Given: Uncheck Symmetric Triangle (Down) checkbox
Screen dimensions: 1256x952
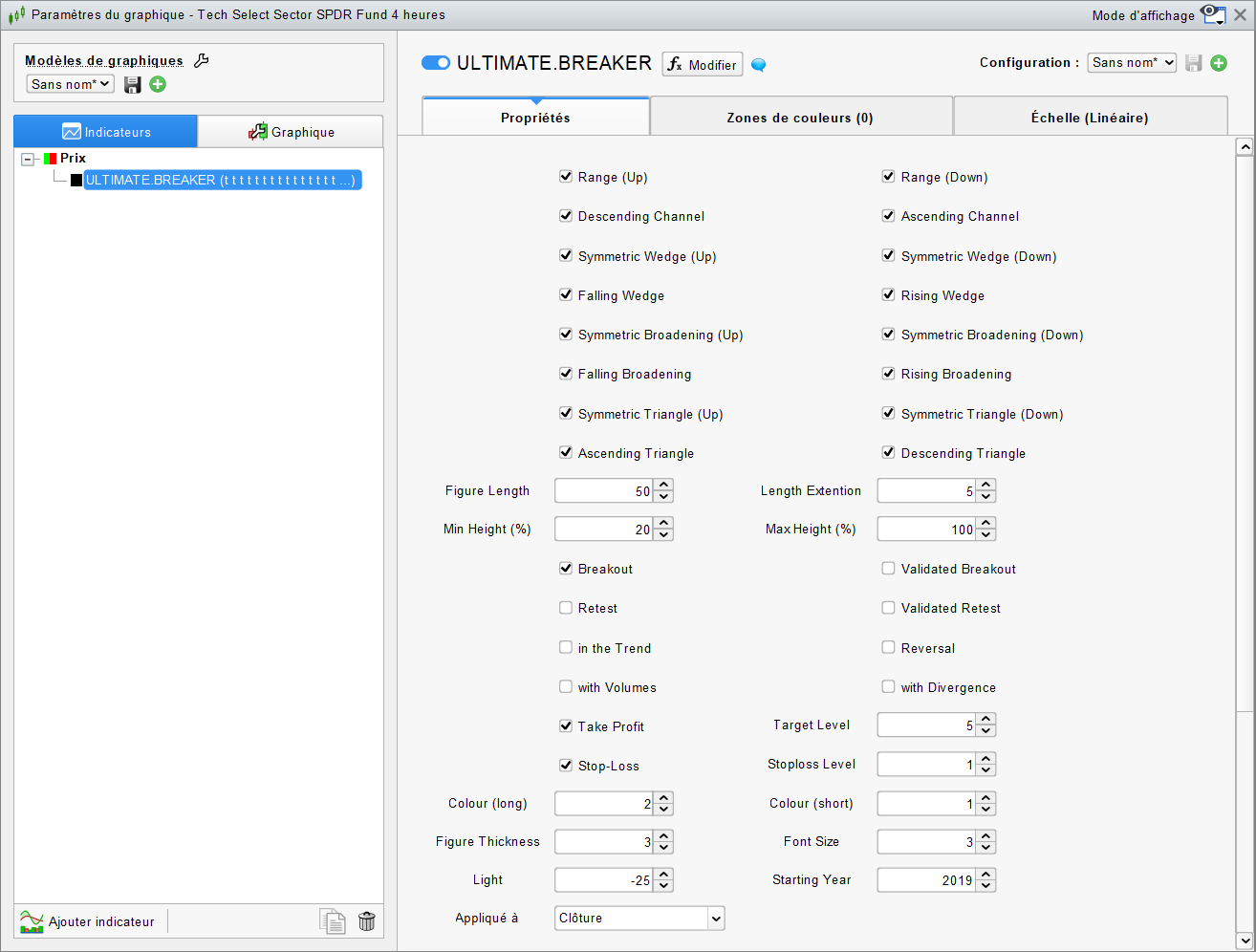Looking at the screenshot, I should (888, 413).
